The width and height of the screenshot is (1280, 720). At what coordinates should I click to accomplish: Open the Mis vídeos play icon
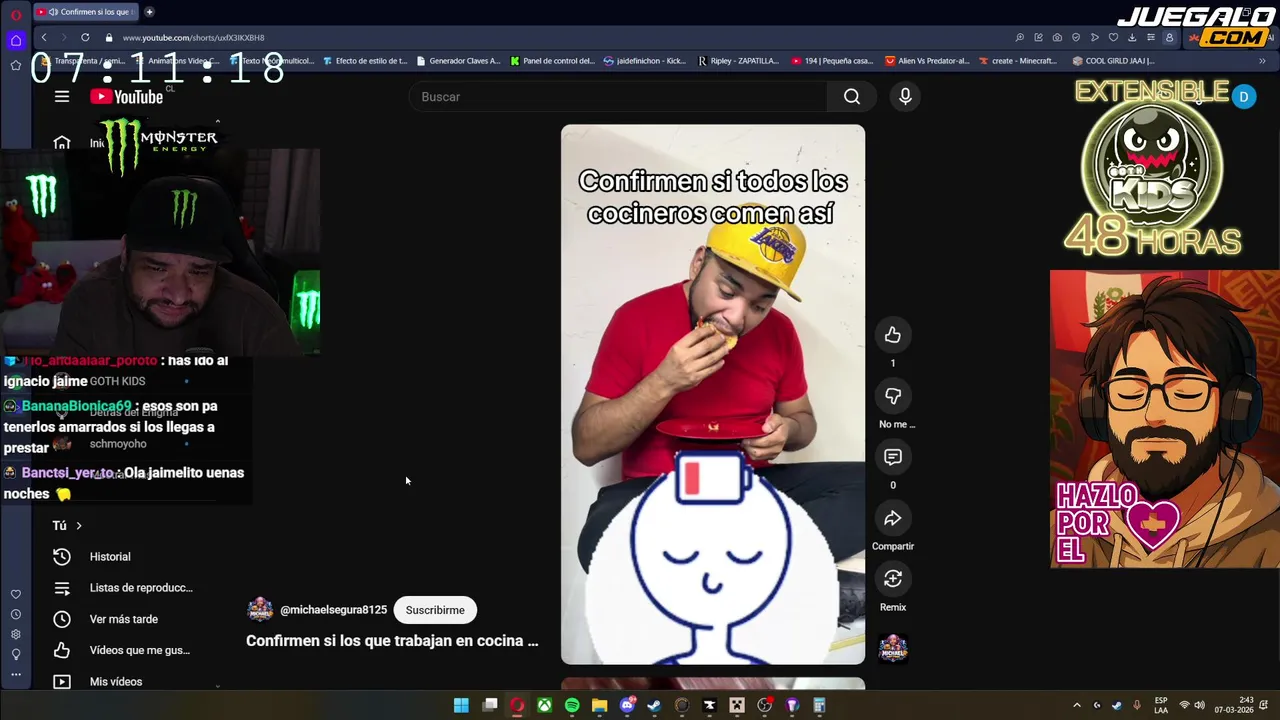62,682
